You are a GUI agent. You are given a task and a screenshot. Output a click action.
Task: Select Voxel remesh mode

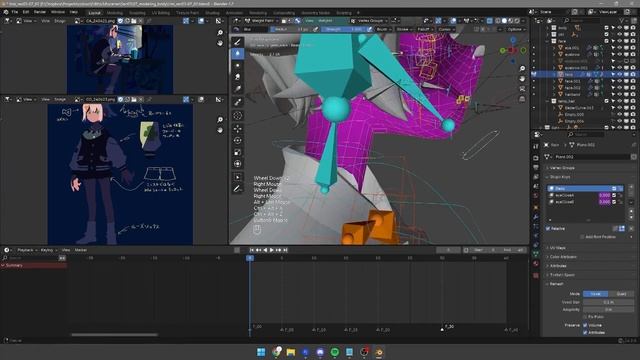point(596,294)
